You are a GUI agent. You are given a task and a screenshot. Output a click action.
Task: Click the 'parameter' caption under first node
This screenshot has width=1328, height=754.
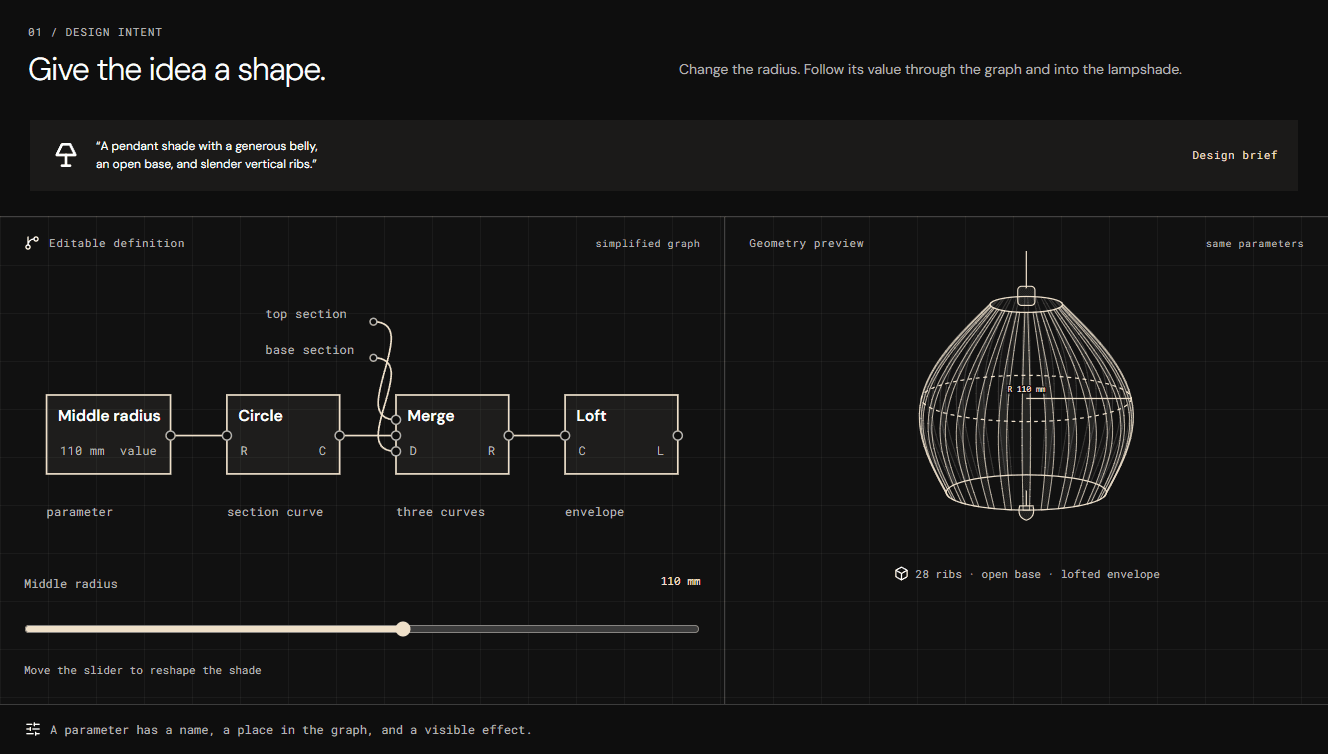coord(80,512)
